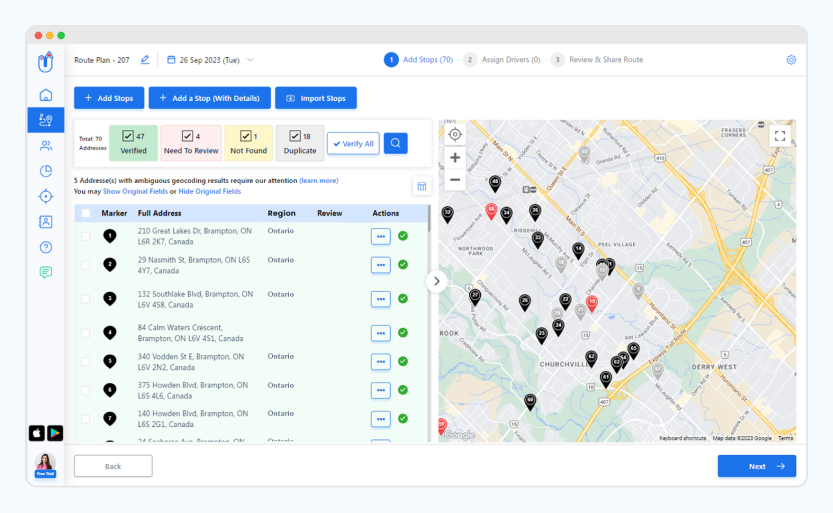Open the analytics pie chart sidebar icon

click(x=46, y=170)
